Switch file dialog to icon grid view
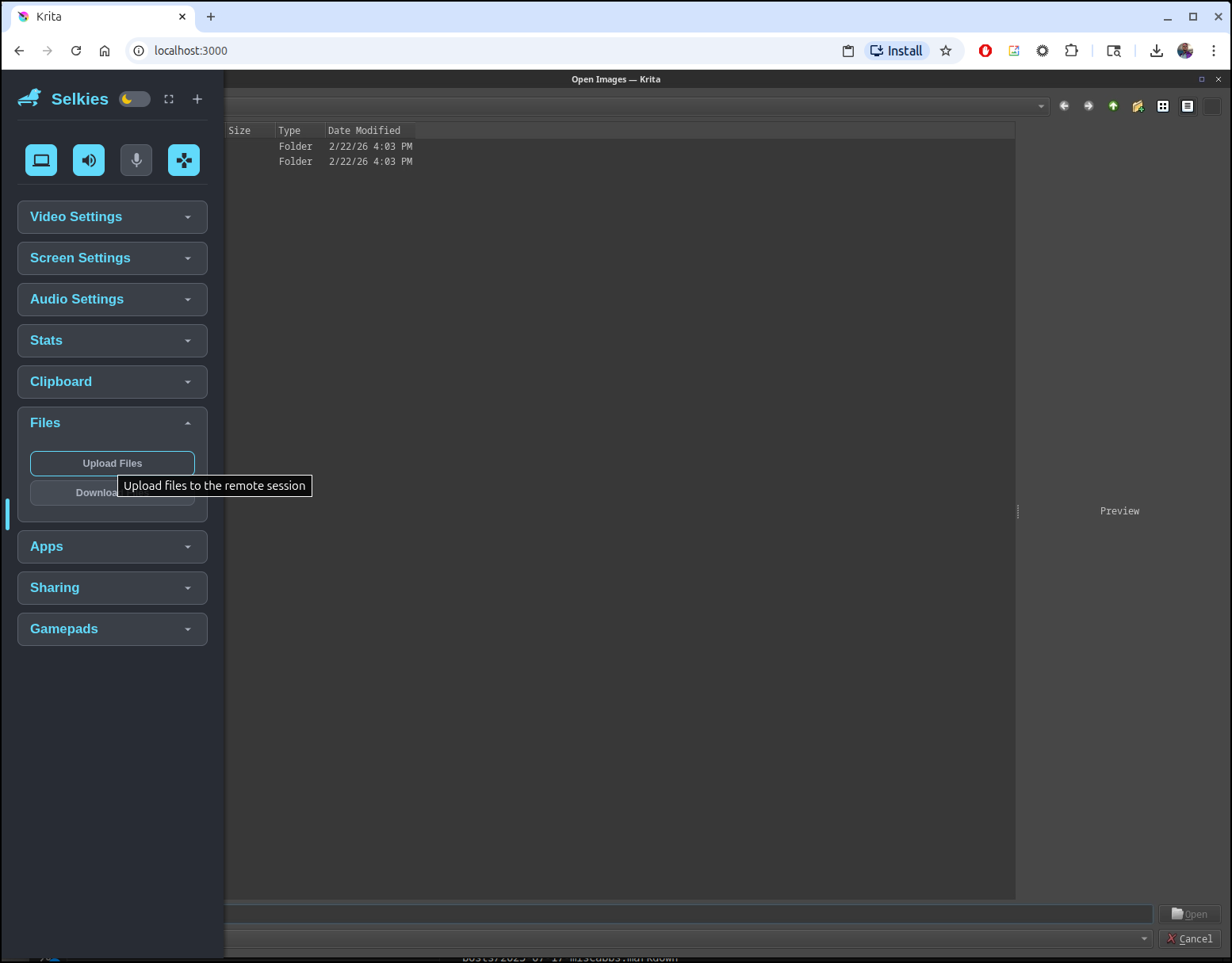1232x963 pixels. [x=1163, y=106]
